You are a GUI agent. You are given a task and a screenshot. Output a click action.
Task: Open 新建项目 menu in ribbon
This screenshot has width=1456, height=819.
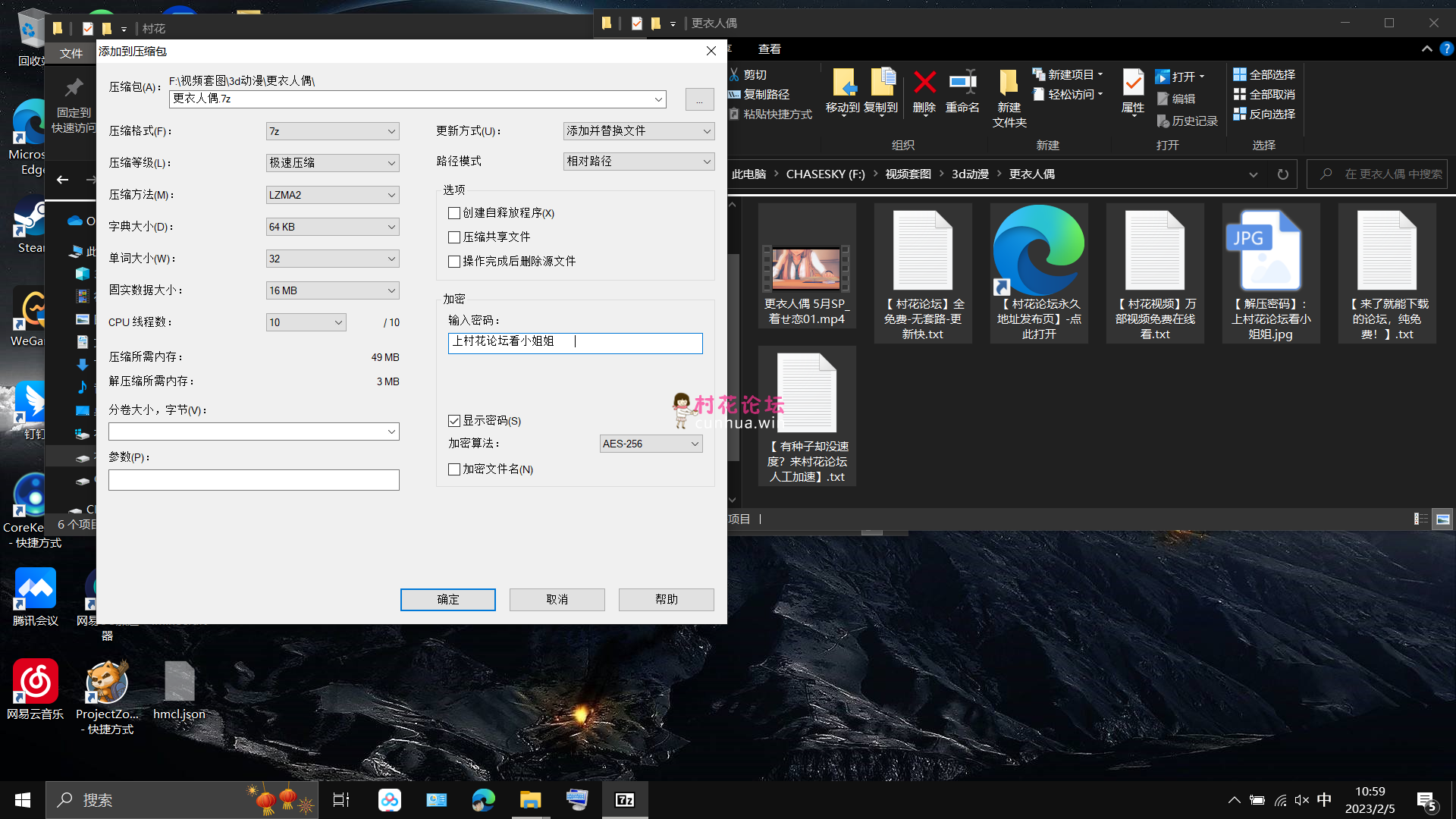coord(1068,74)
